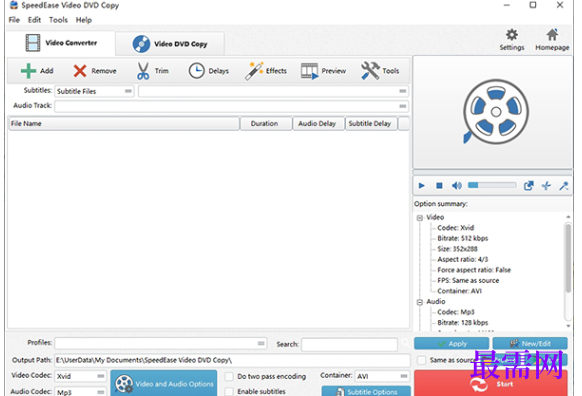Enable Do two pass encoding checkbox
Image resolution: width=582 pixels, height=396 pixels.
click(x=229, y=376)
